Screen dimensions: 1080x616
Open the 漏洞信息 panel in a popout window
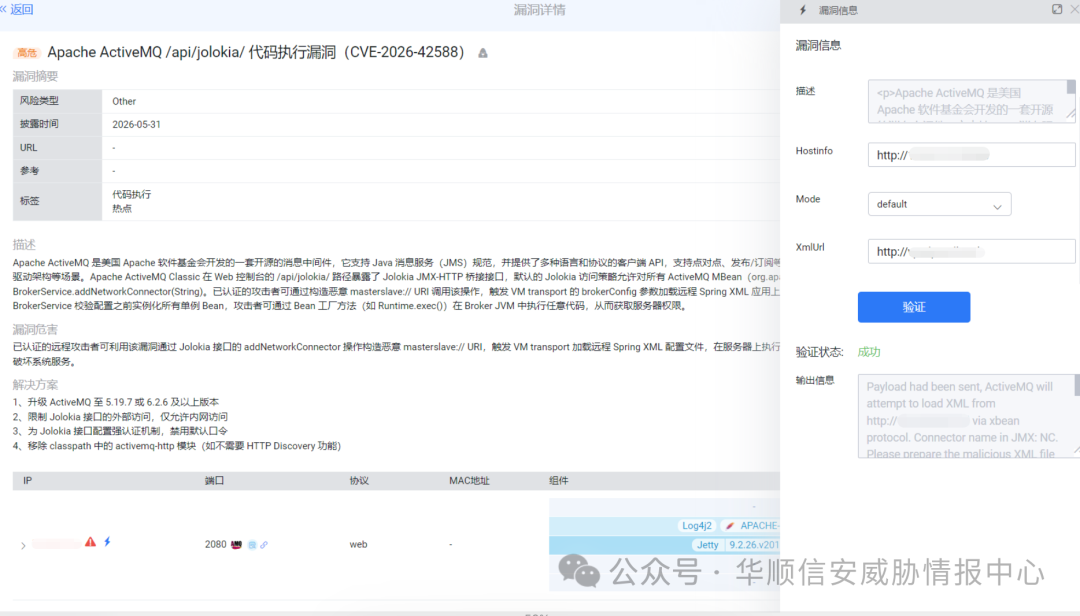click(x=1057, y=10)
